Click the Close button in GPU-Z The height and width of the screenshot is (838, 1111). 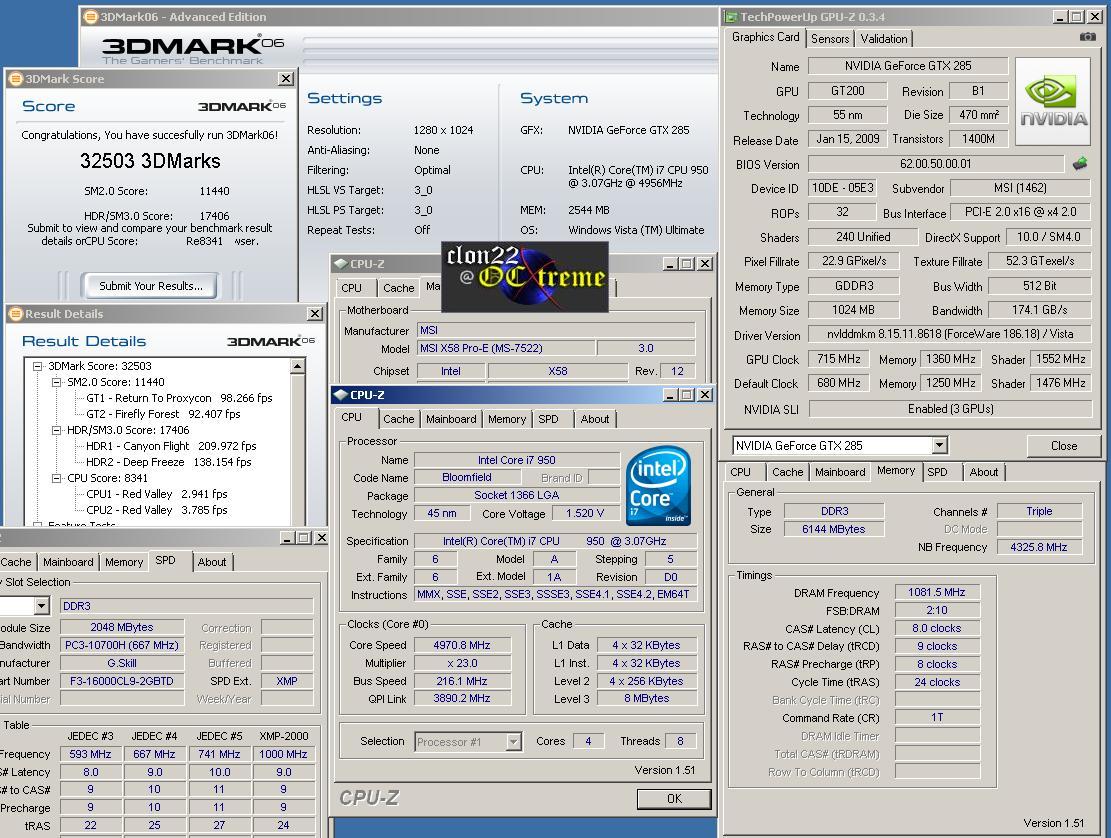tap(1064, 446)
